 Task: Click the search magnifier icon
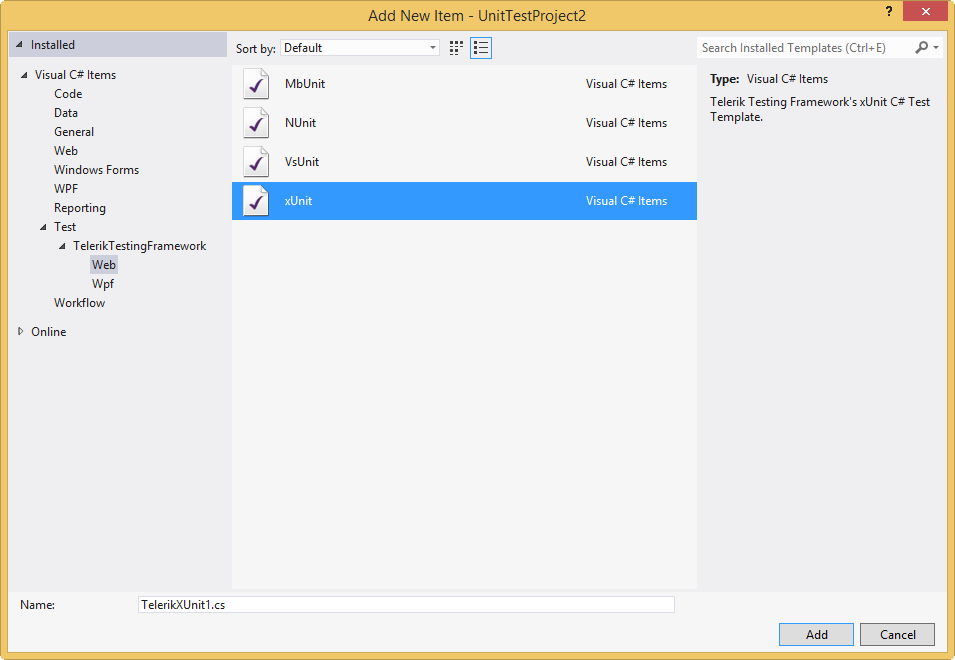(922, 47)
